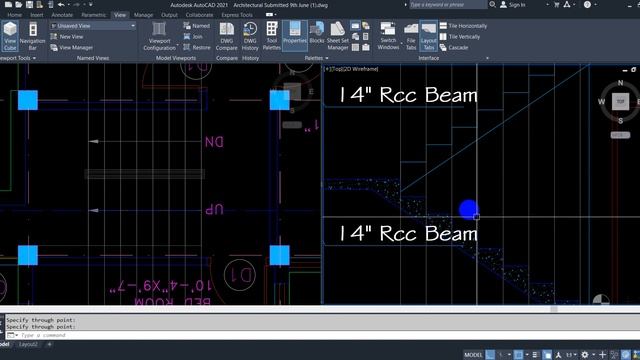This screenshot has height=360, width=640.
Task: Click the Save As icon in quick access
Action: (40, 4)
